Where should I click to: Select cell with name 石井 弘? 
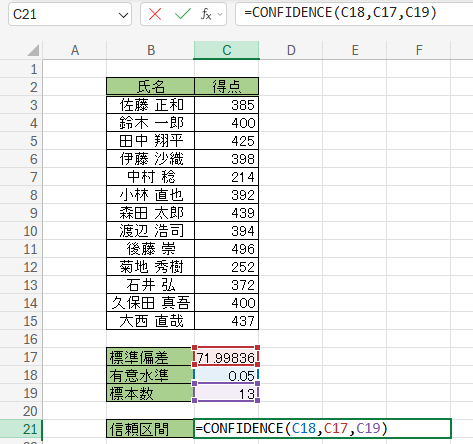(150, 285)
